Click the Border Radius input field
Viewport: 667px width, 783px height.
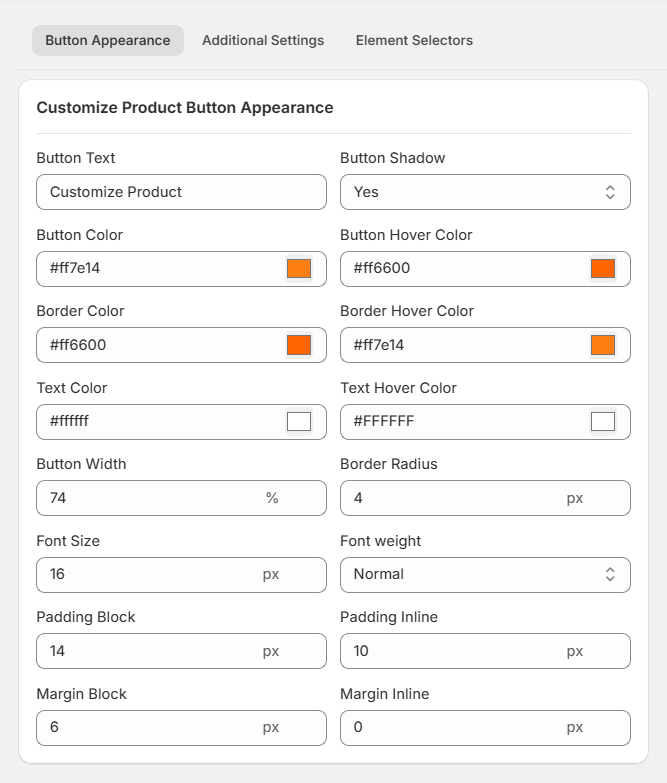pyautogui.click(x=450, y=498)
